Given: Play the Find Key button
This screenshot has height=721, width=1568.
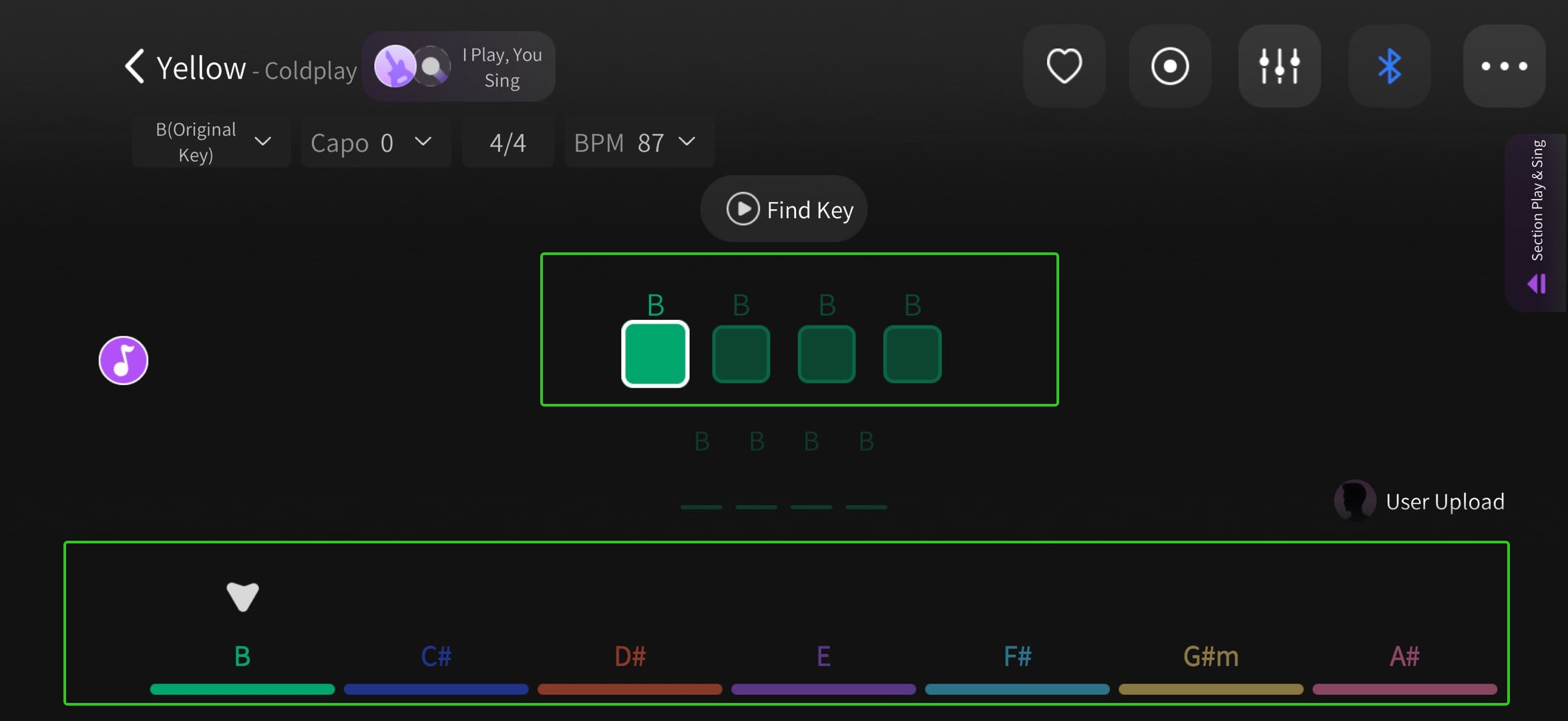Looking at the screenshot, I should 783,209.
